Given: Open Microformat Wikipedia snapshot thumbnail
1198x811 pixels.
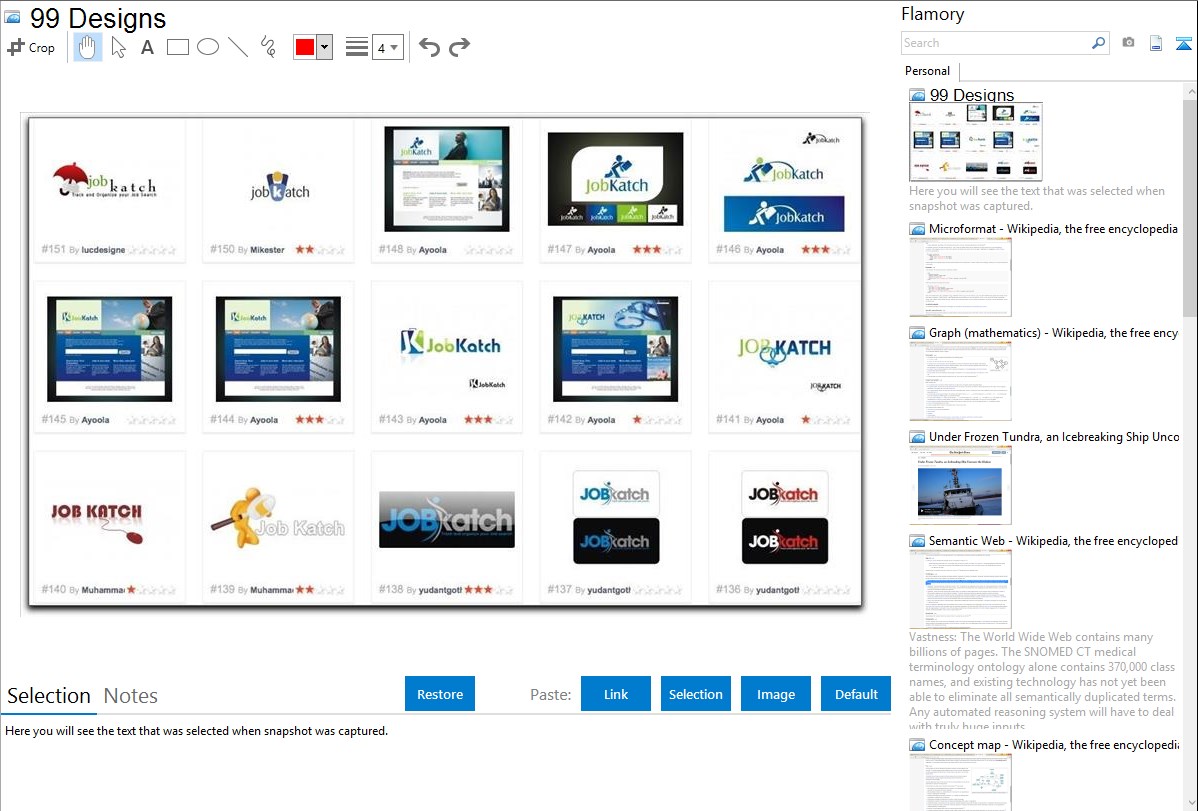Looking at the screenshot, I should click(x=960, y=277).
